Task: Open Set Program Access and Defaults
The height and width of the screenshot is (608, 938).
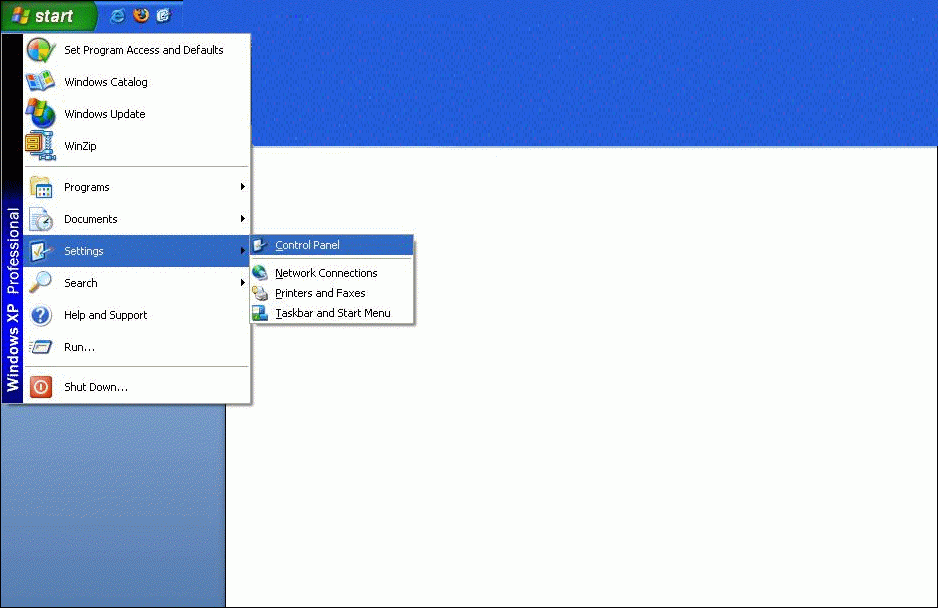Action: pyautogui.click(x=144, y=50)
